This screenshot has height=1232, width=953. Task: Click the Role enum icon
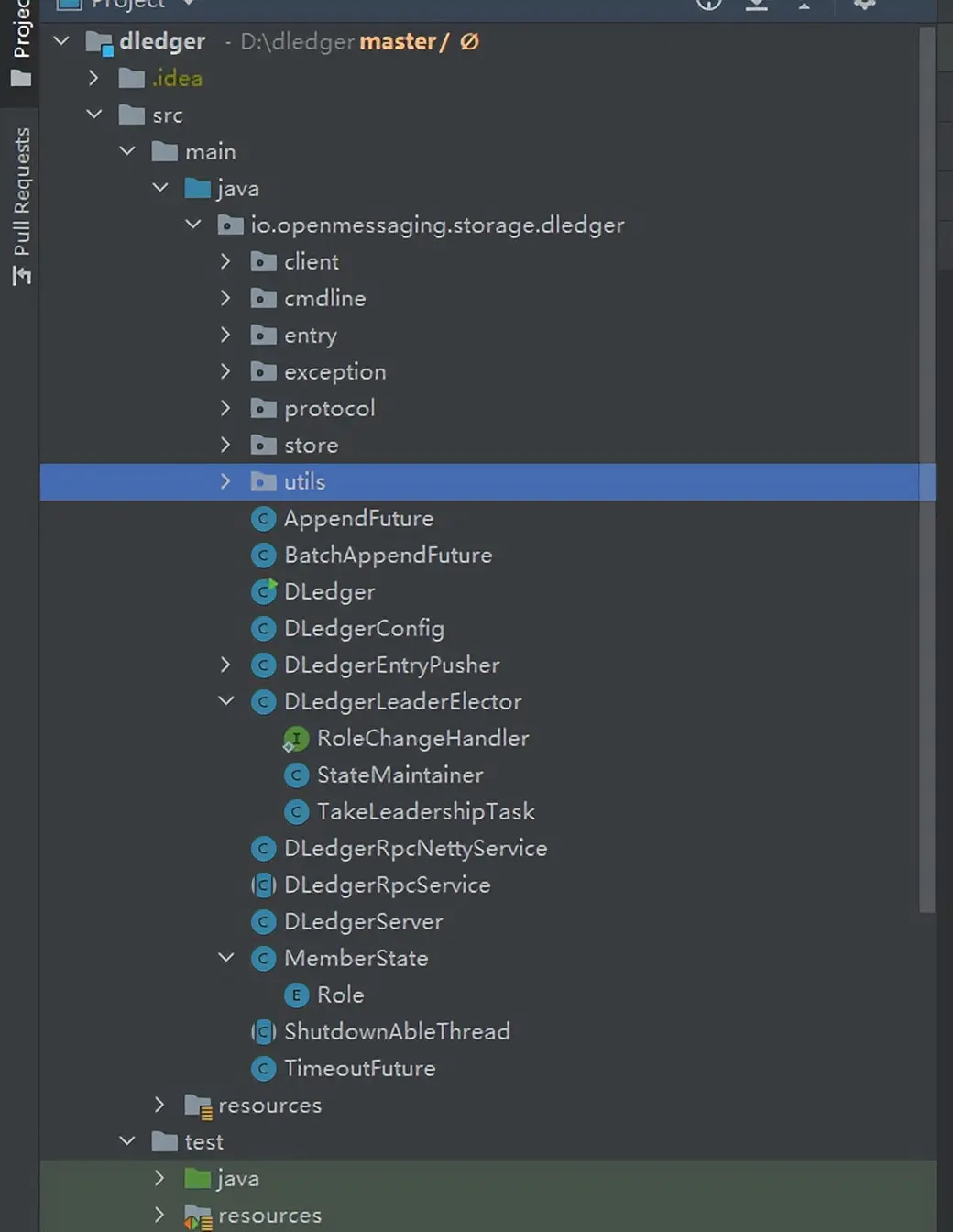pos(296,995)
